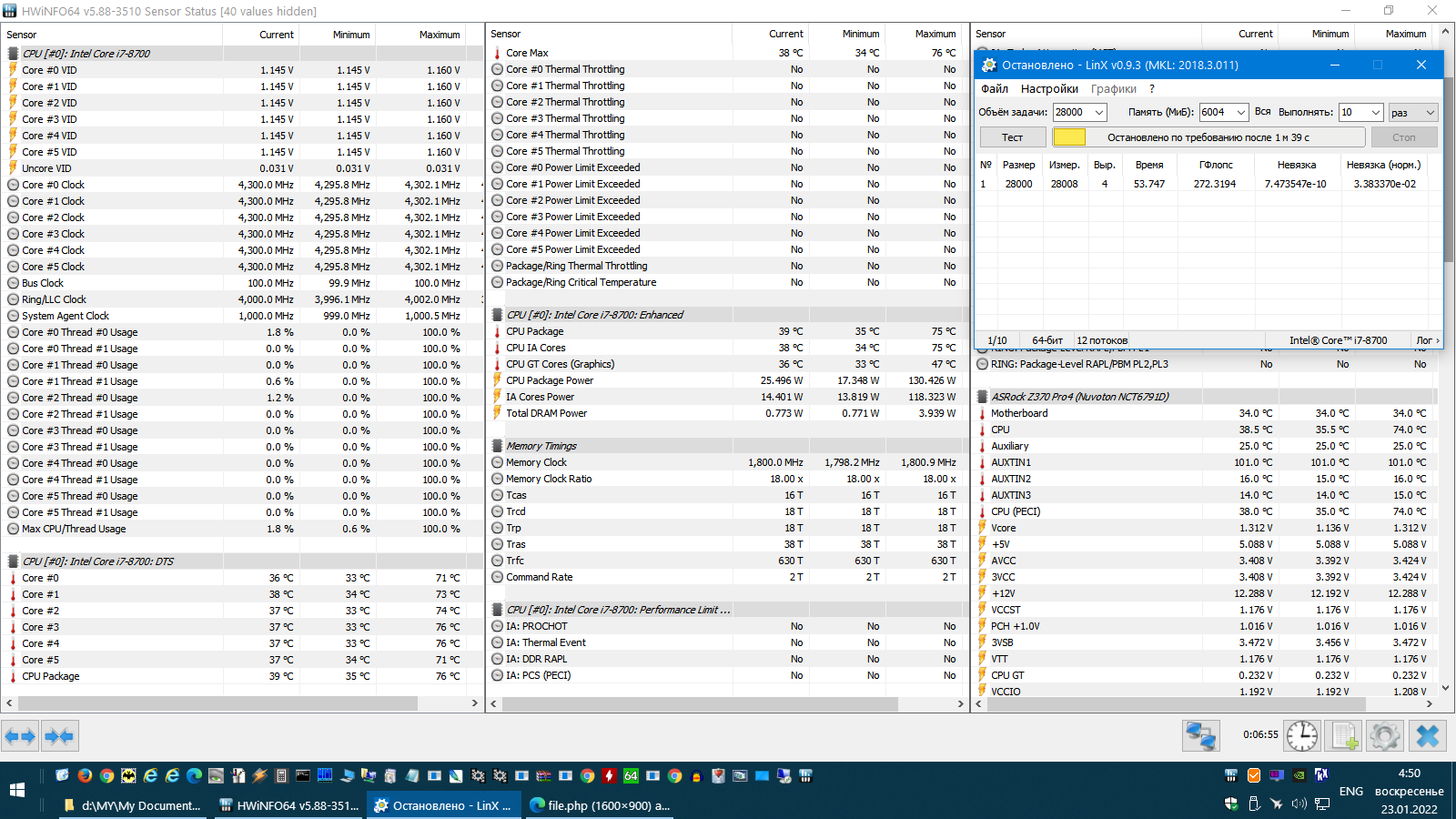Select the 'System Agent Clock' row
The image size is (1456, 819).
(244, 316)
